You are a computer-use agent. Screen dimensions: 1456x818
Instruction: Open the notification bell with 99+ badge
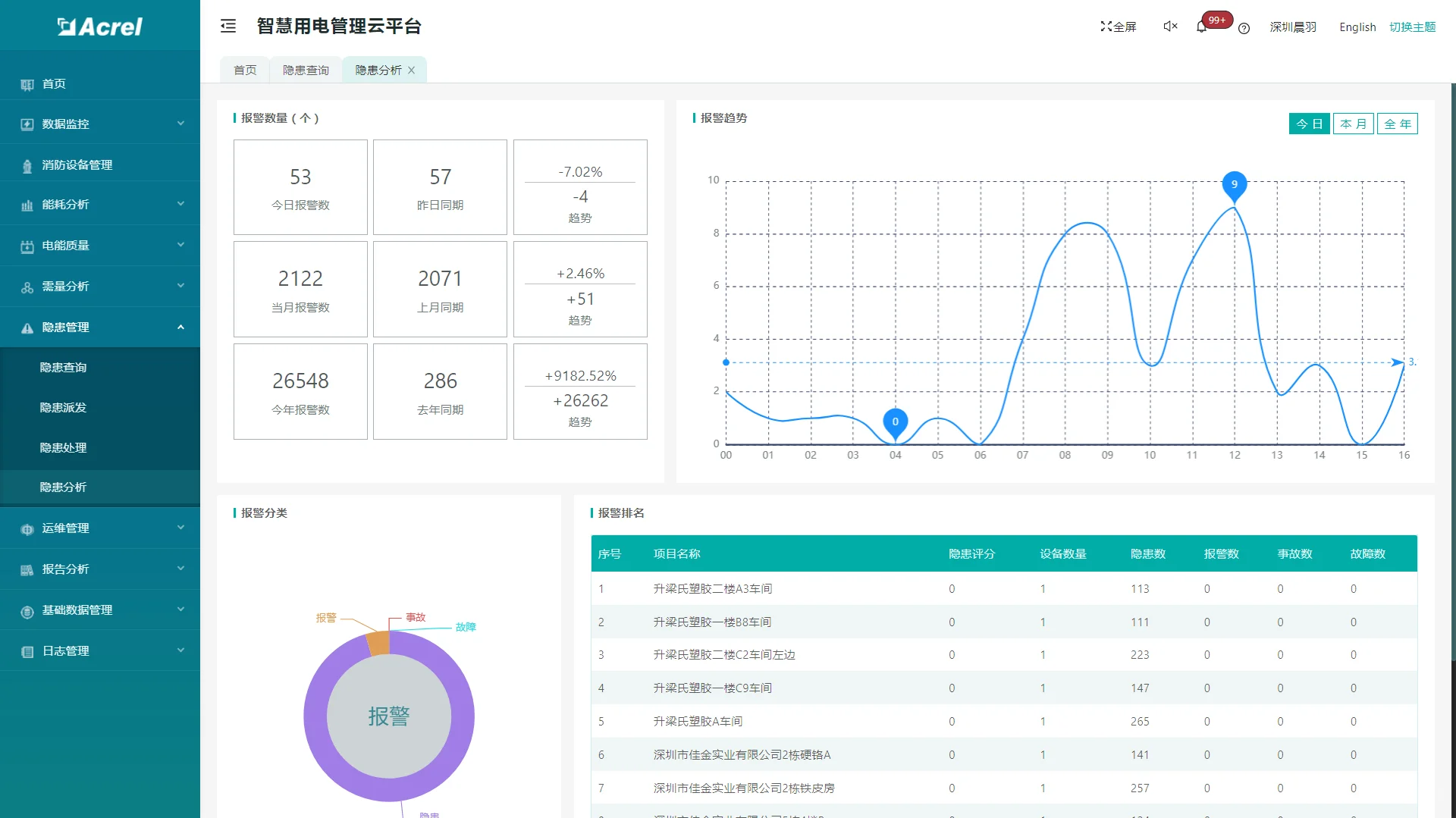click(1200, 27)
